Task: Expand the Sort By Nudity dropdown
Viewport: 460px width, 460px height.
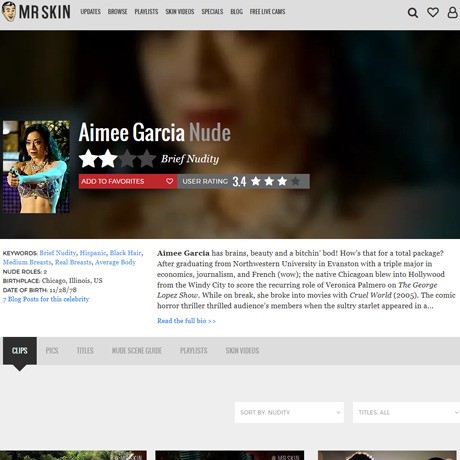Action: tap(289, 412)
